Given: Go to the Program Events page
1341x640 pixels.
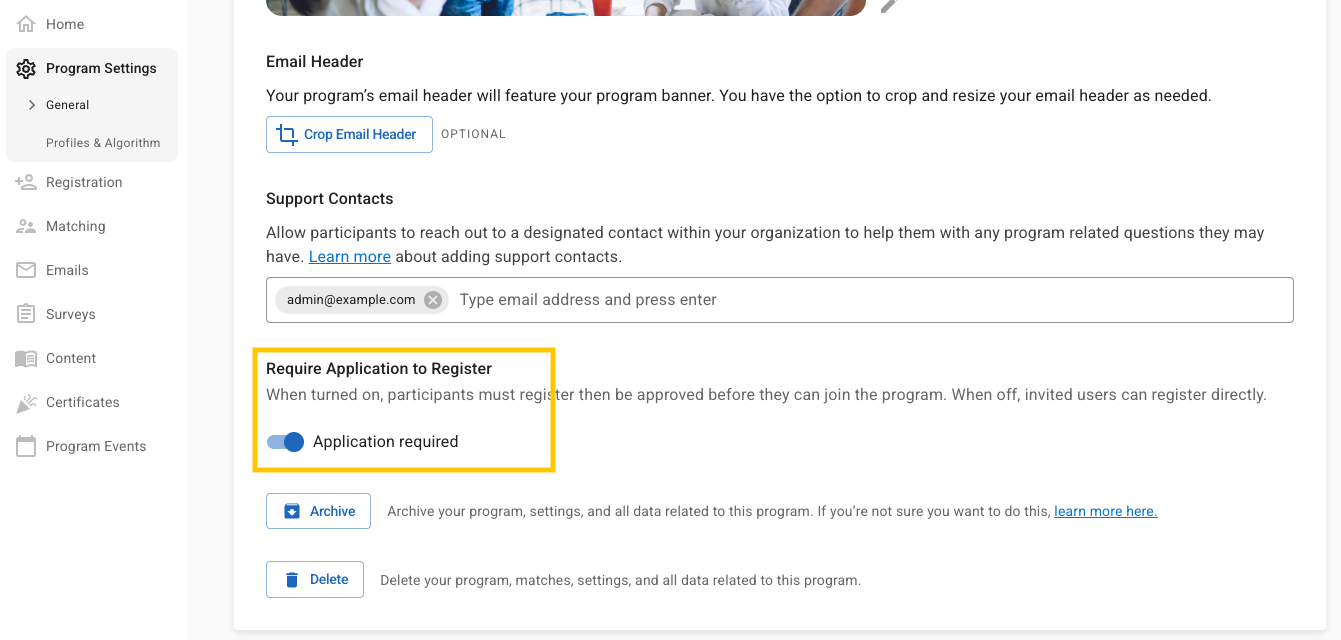Looking at the screenshot, I should pyautogui.click(x=96, y=446).
